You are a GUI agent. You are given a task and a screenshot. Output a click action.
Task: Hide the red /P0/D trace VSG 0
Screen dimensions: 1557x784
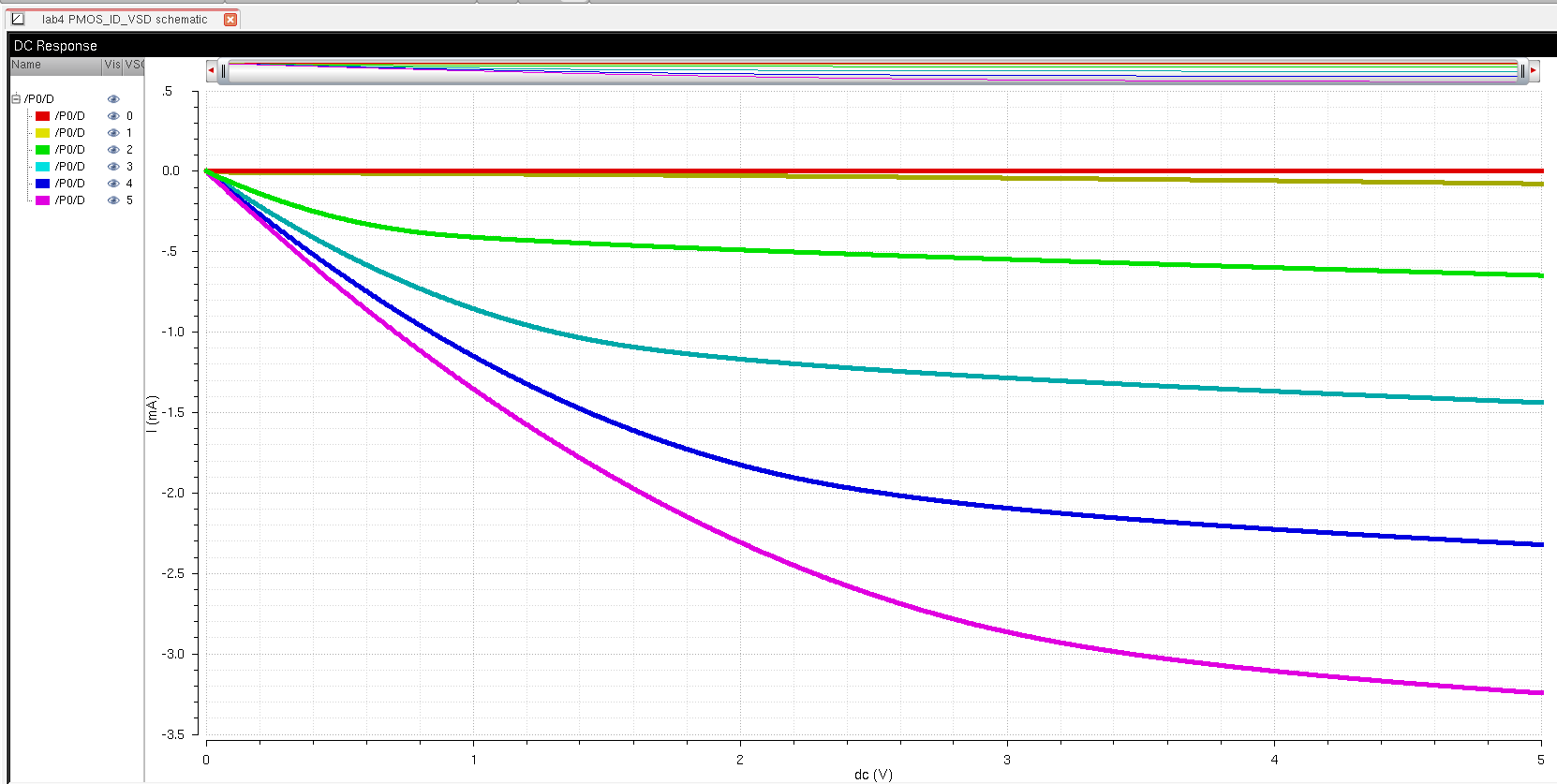(x=113, y=116)
